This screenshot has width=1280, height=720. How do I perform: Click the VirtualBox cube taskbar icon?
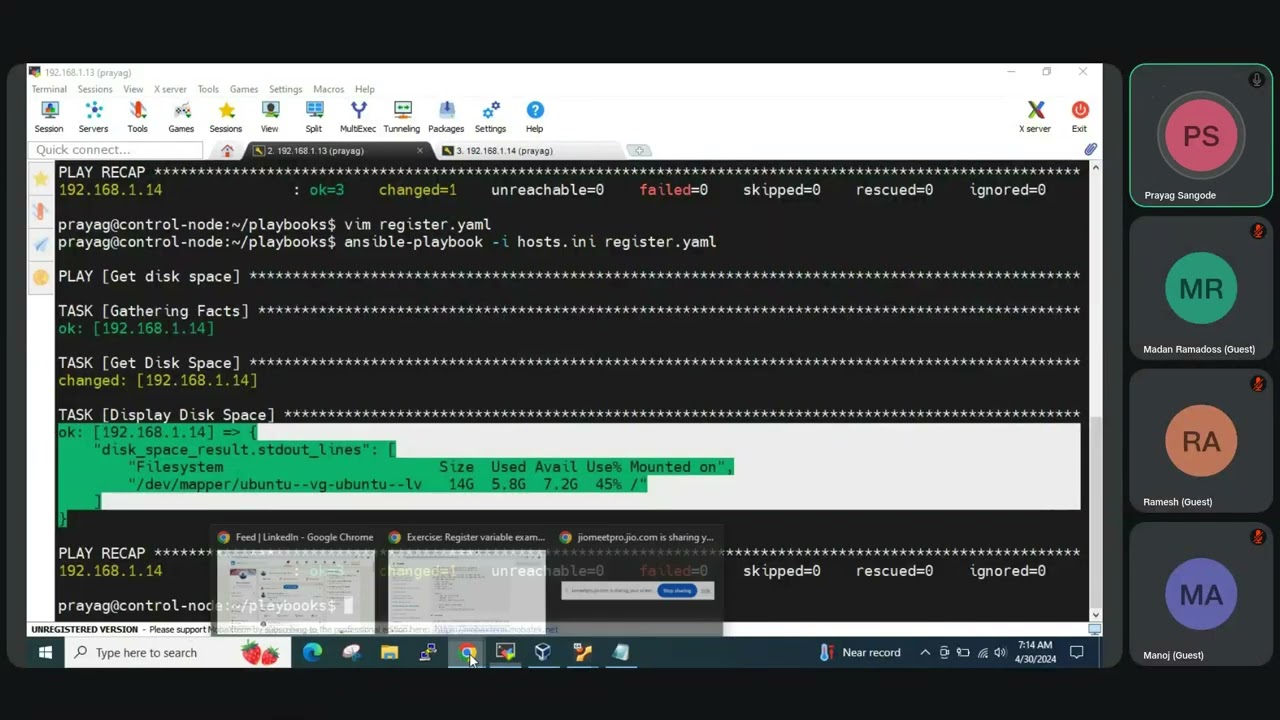[x=543, y=653]
